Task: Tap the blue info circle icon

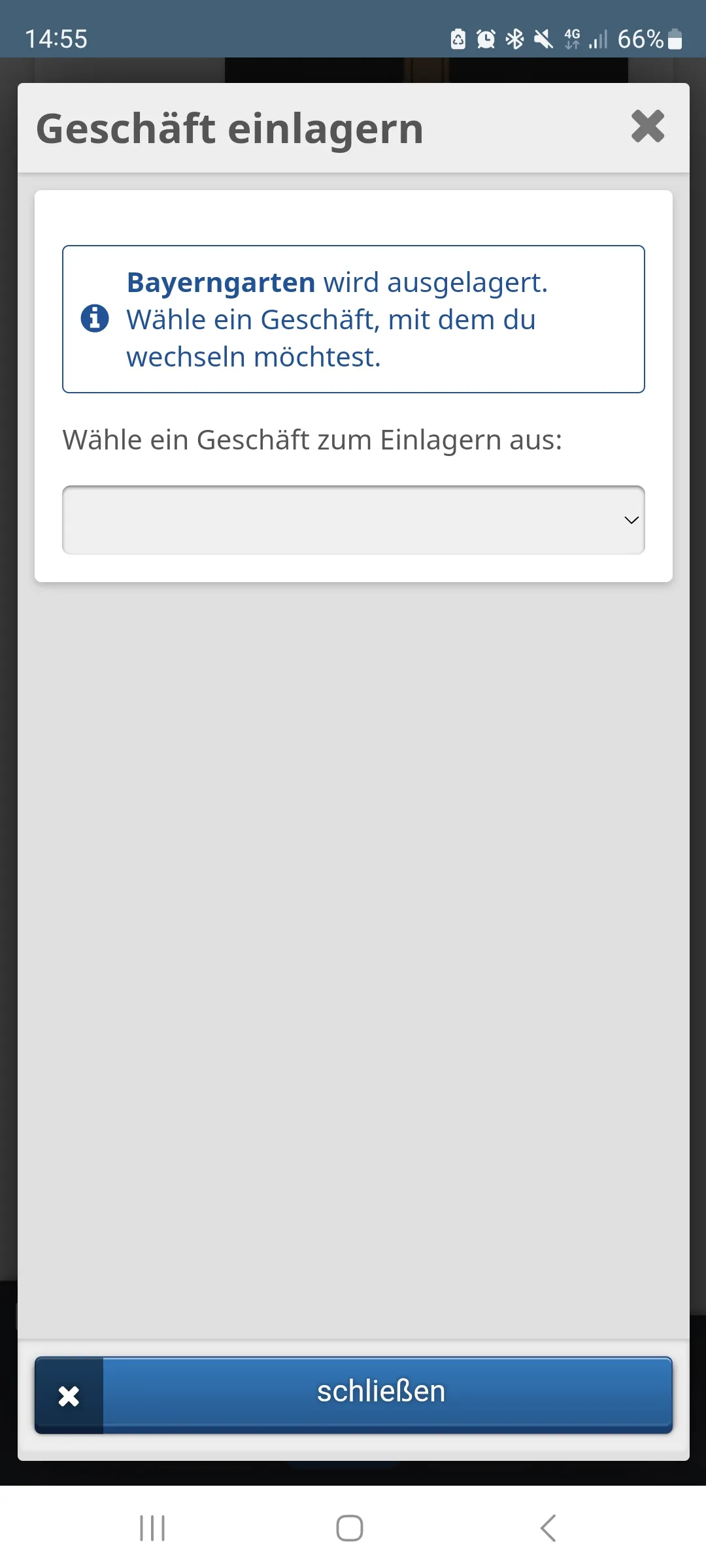Action: click(95, 318)
